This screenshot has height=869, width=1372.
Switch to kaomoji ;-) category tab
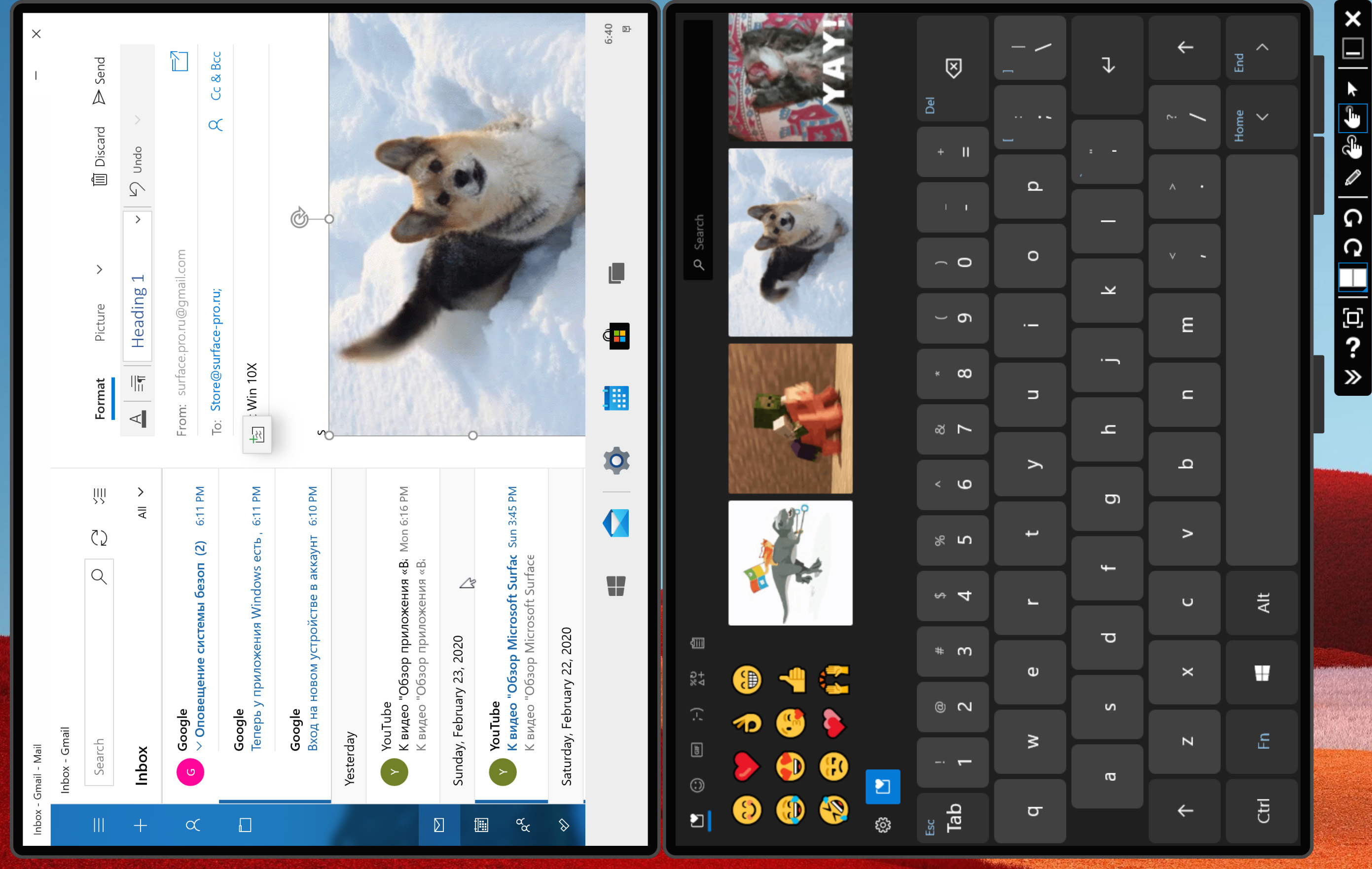click(697, 714)
